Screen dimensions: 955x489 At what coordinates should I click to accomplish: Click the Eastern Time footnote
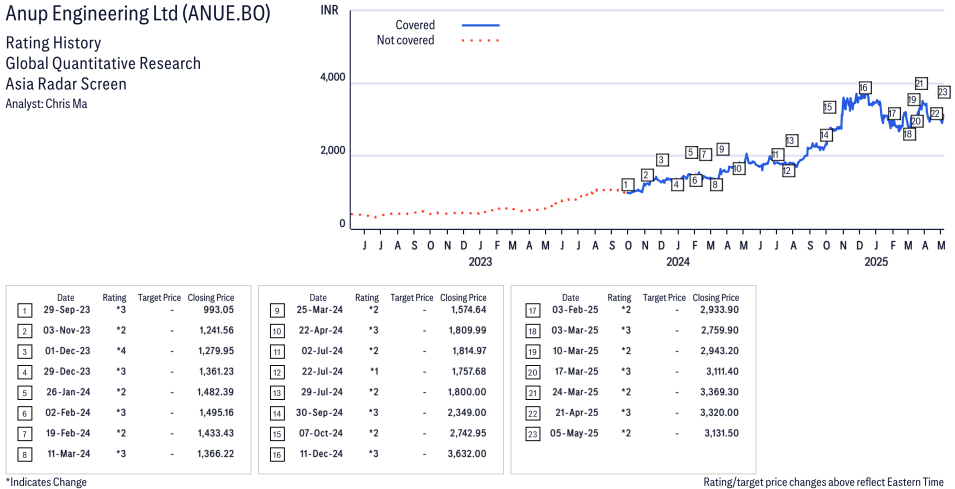pyautogui.click(x=823, y=482)
